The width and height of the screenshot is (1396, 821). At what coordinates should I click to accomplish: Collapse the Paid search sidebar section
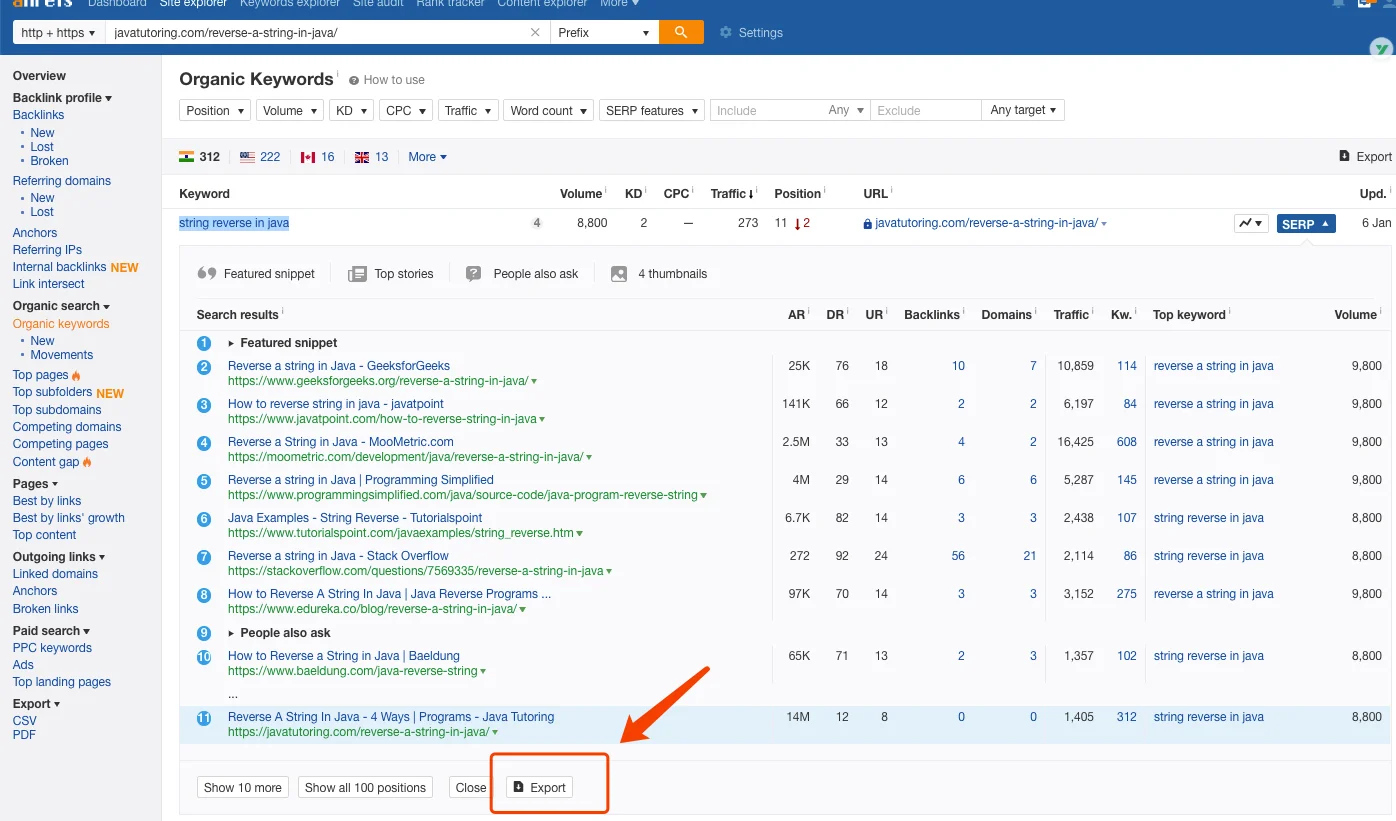(51, 631)
